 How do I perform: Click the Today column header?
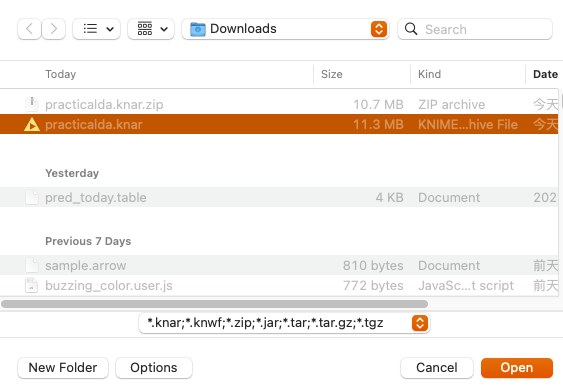[x=61, y=74]
